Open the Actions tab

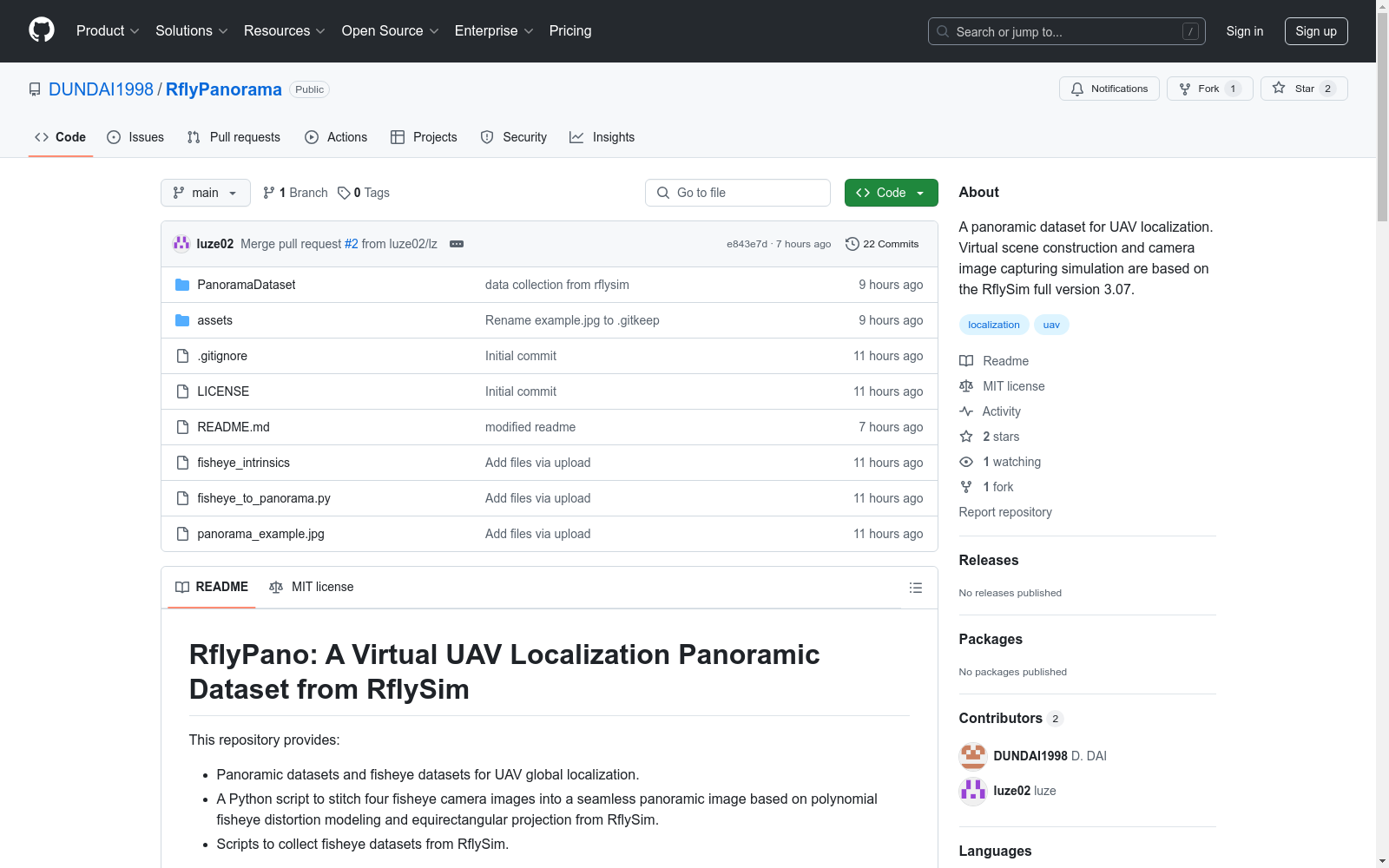pyautogui.click(x=336, y=137)
